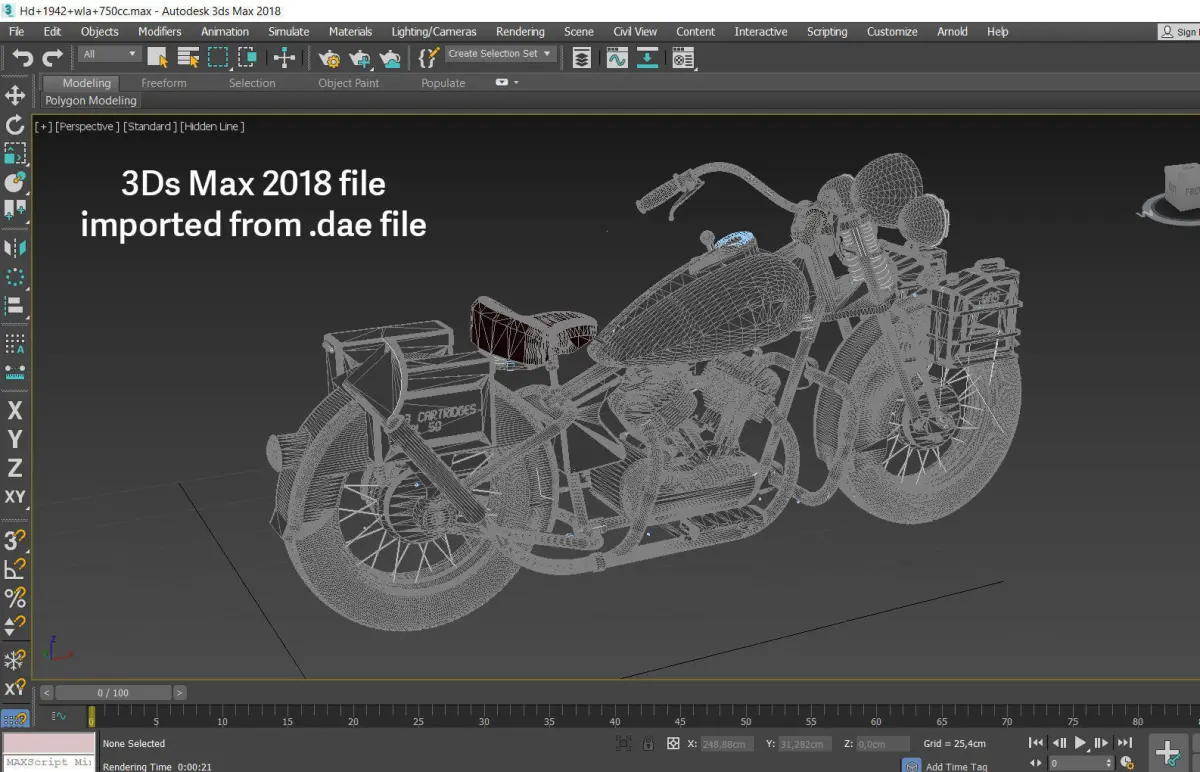Screen dimensions: 1200x772
Task: Open Rendered Frame Window teapot icon
Action: [360, 58]
